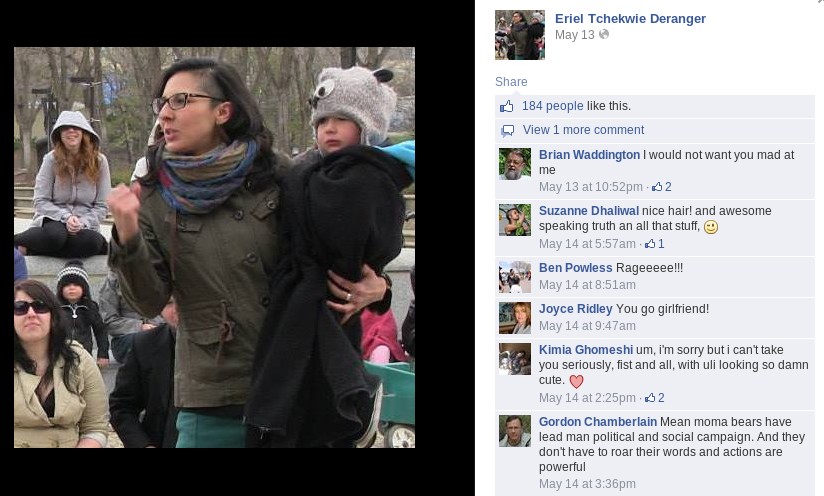Visit Suzanne Dhaliwal's profile
The image size is (824, 496).
point(589,211)
